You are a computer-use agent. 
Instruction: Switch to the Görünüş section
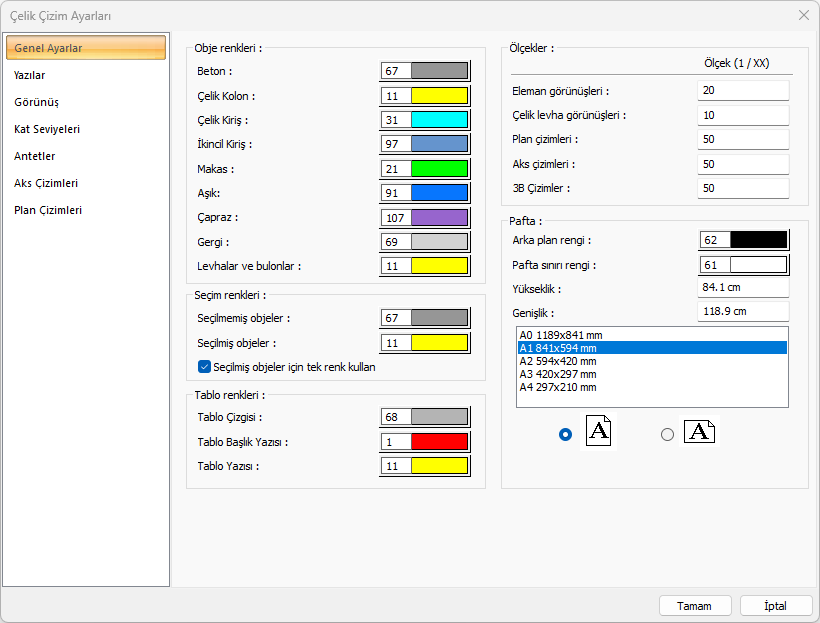[36, 102]
